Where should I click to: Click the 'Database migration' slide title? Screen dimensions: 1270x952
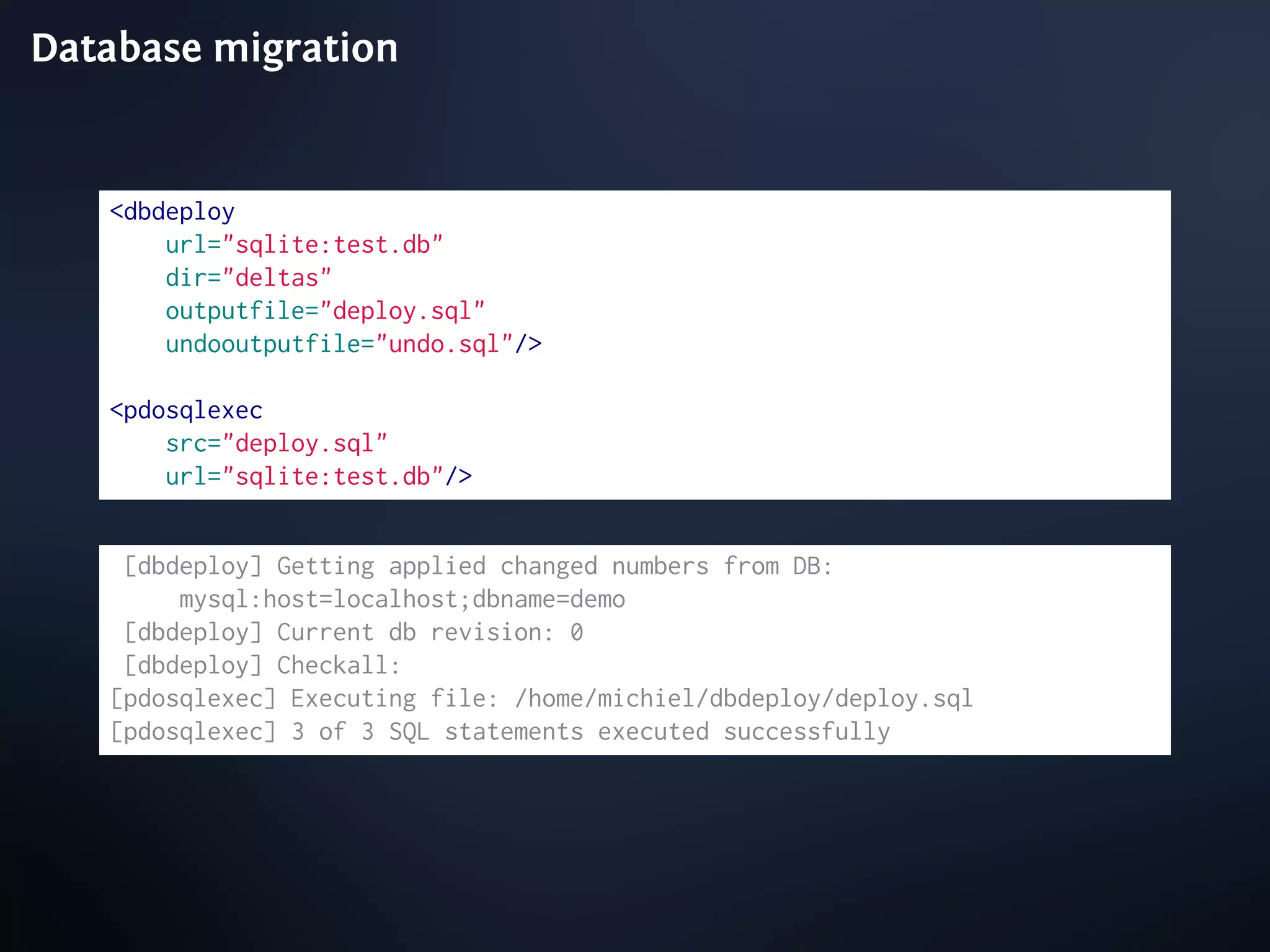(x=215, y=50)
